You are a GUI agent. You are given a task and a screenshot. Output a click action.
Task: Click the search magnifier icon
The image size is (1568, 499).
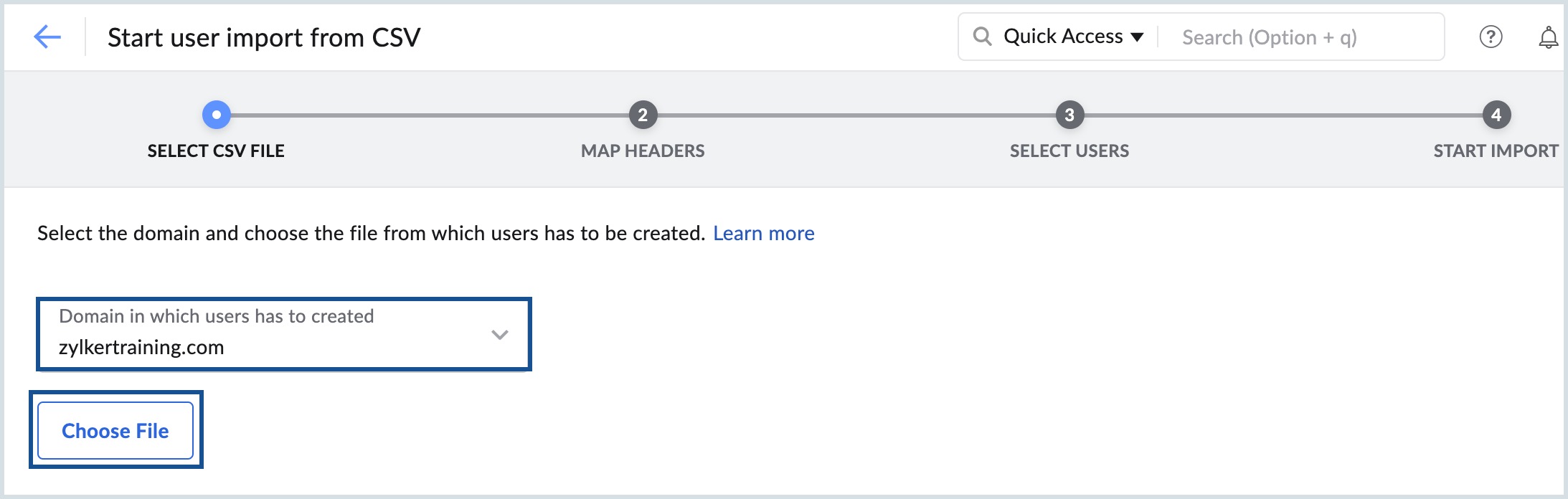pos(982,37)
